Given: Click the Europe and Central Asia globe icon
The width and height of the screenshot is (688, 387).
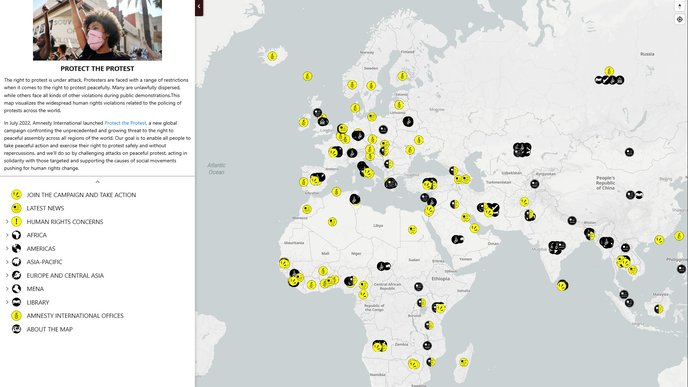Looking at the screenshot, I should [16, 275].
